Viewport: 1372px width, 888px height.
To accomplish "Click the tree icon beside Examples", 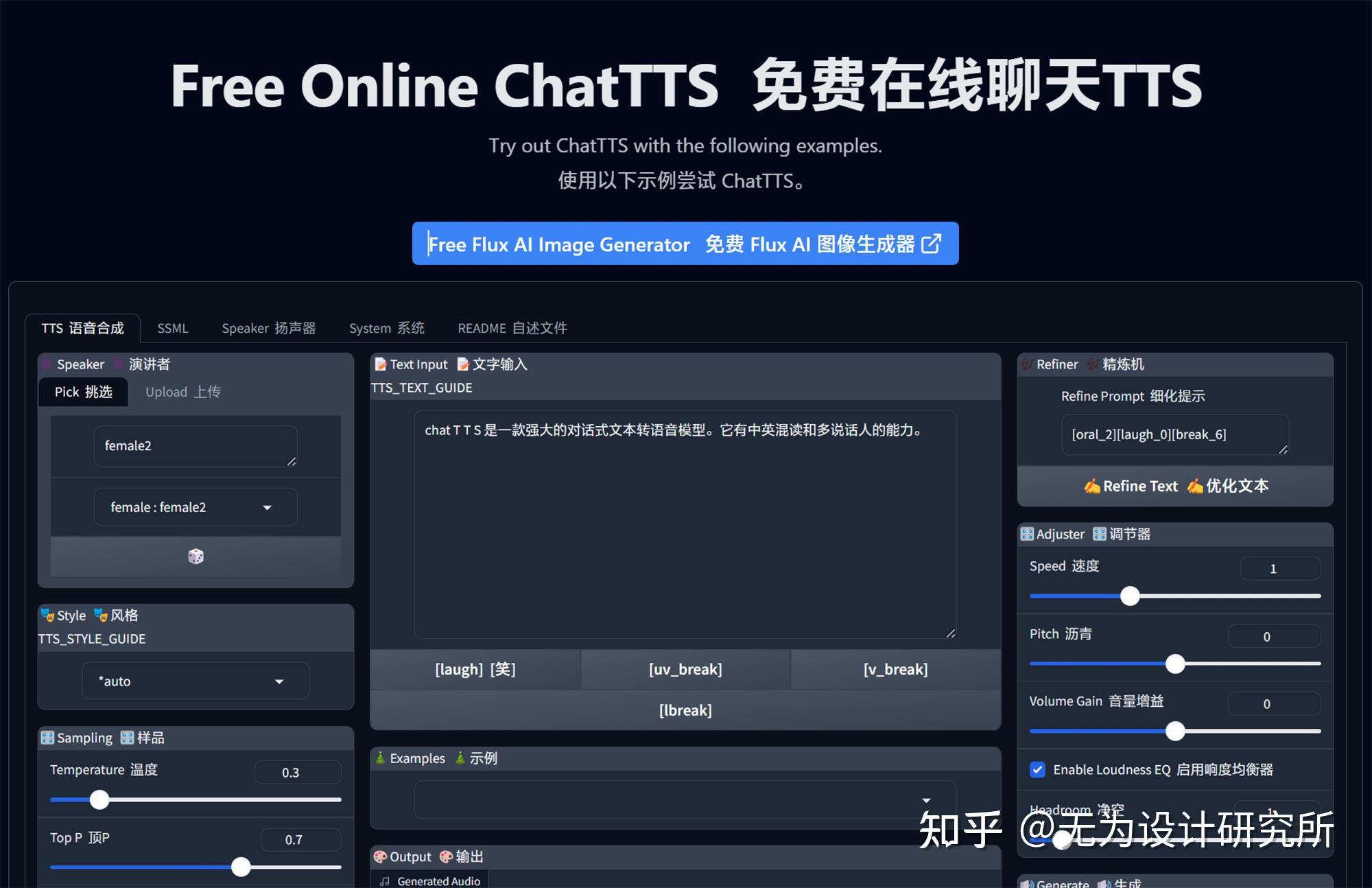I will click(379, 758).
